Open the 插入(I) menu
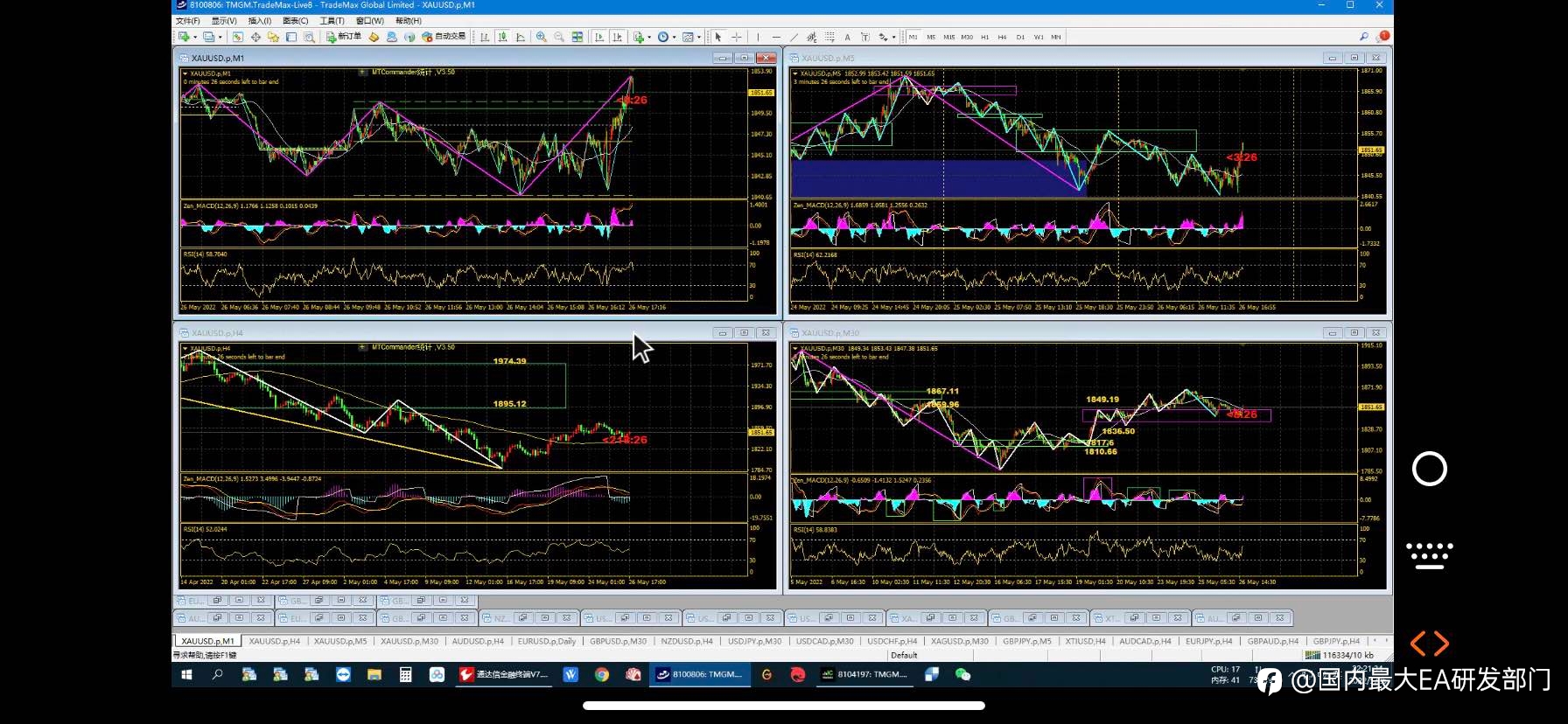The height and width of the screenshot is (724, 1568). pyautogui.click(x=260, y=20)
